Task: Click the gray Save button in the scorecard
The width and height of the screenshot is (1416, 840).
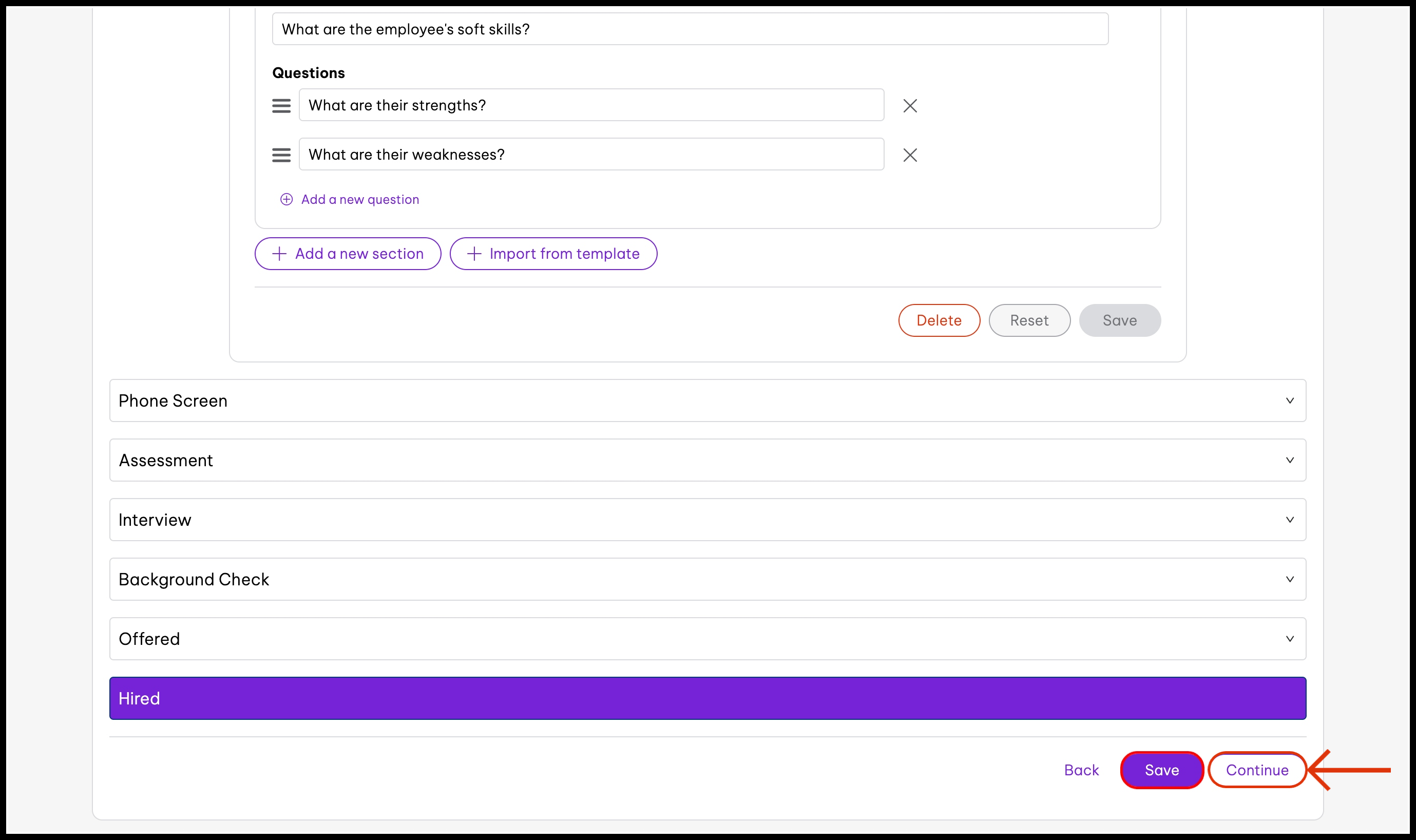Action: click(x=1119, y=320)
